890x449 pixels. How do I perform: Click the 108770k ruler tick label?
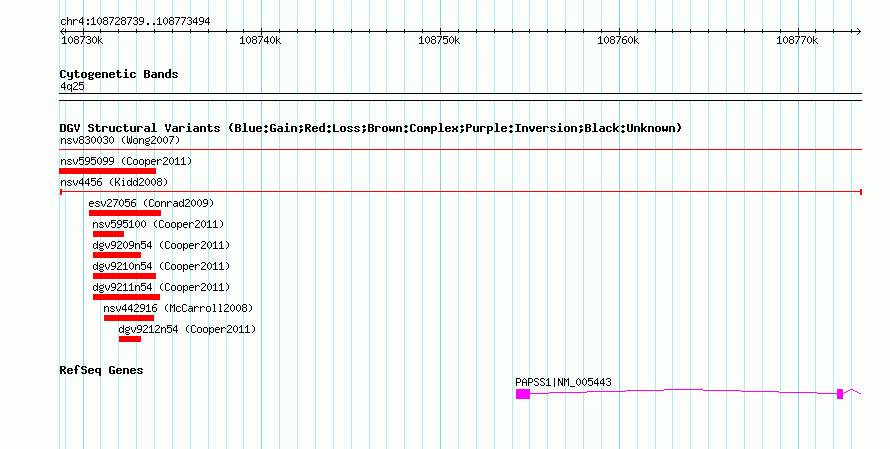797,40
